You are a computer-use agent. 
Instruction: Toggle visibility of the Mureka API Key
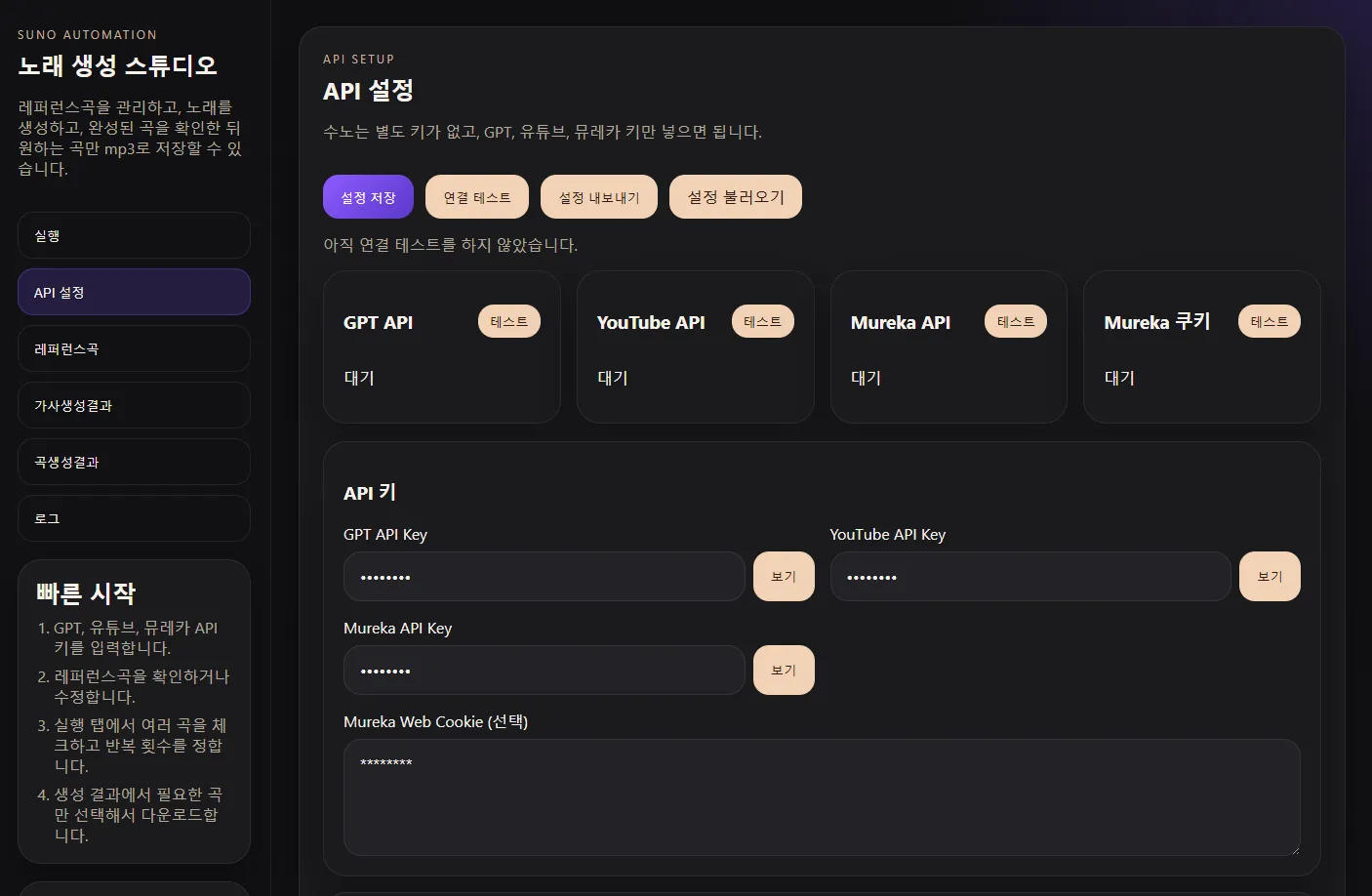(784, 671)
